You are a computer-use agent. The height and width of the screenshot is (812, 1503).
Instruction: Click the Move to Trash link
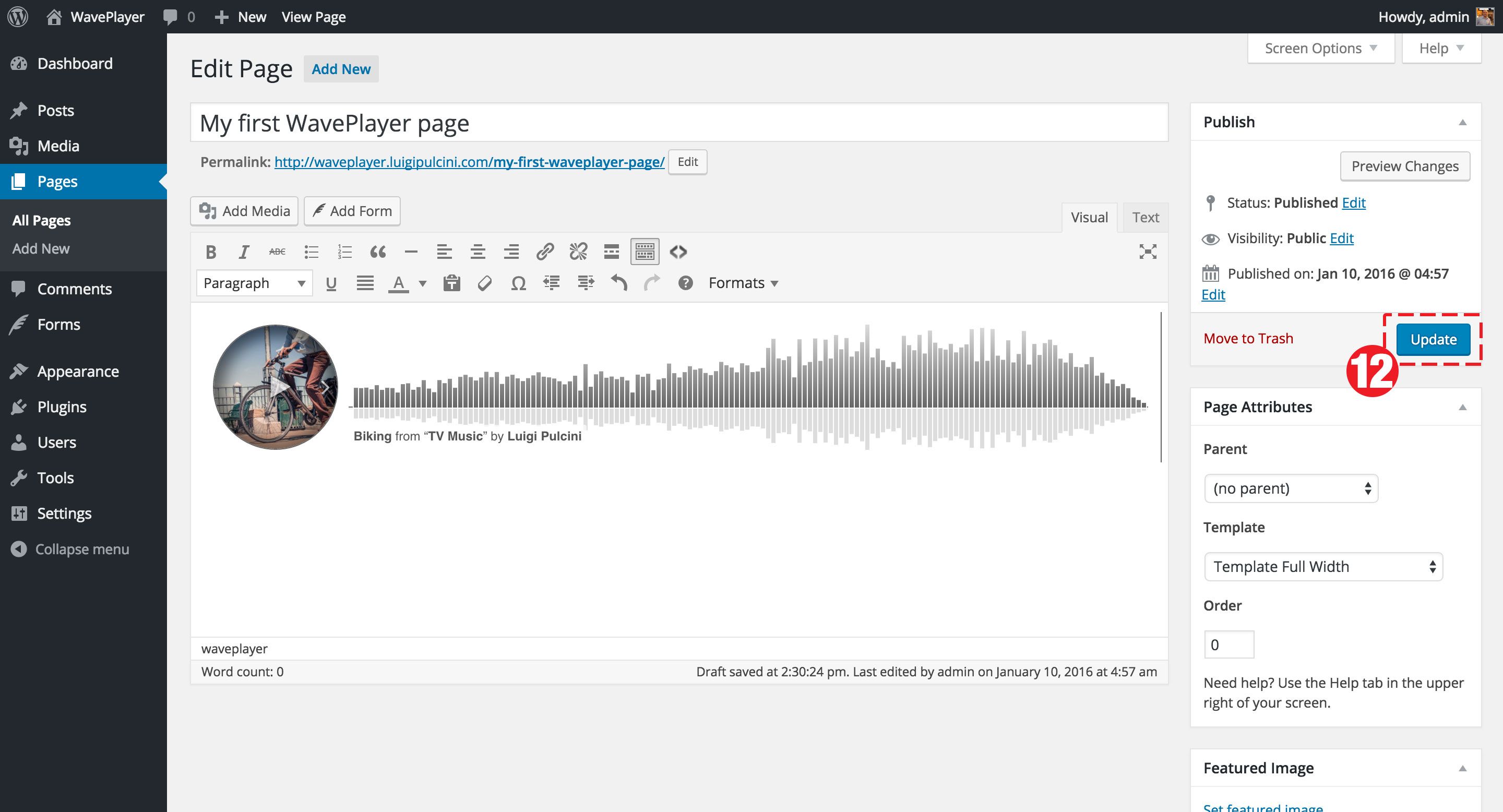[1248, 338]
